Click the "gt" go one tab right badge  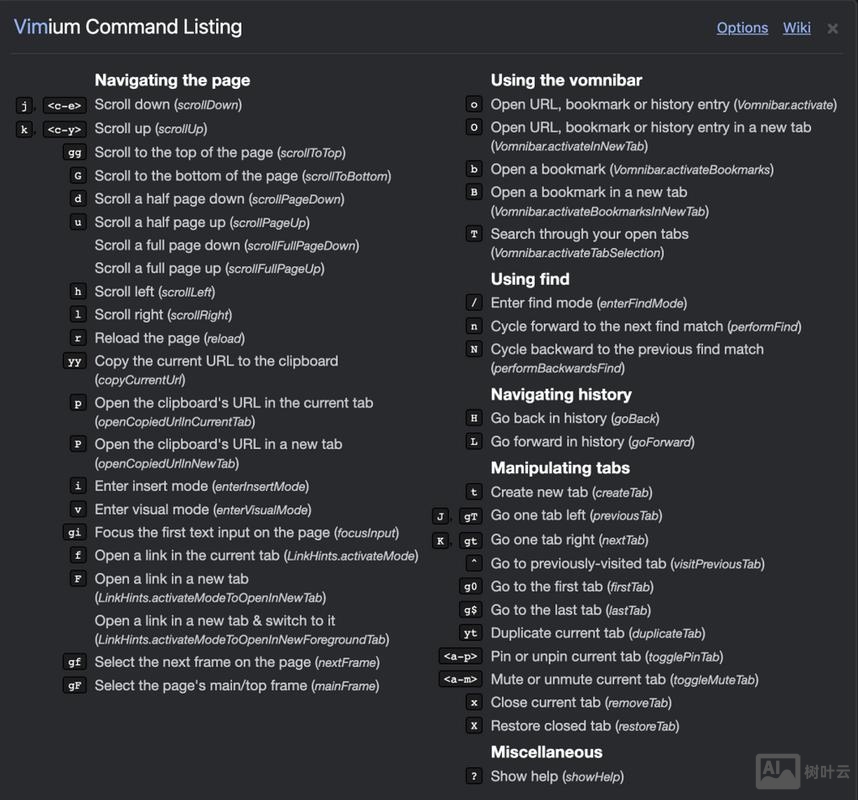tap(470, 540)
